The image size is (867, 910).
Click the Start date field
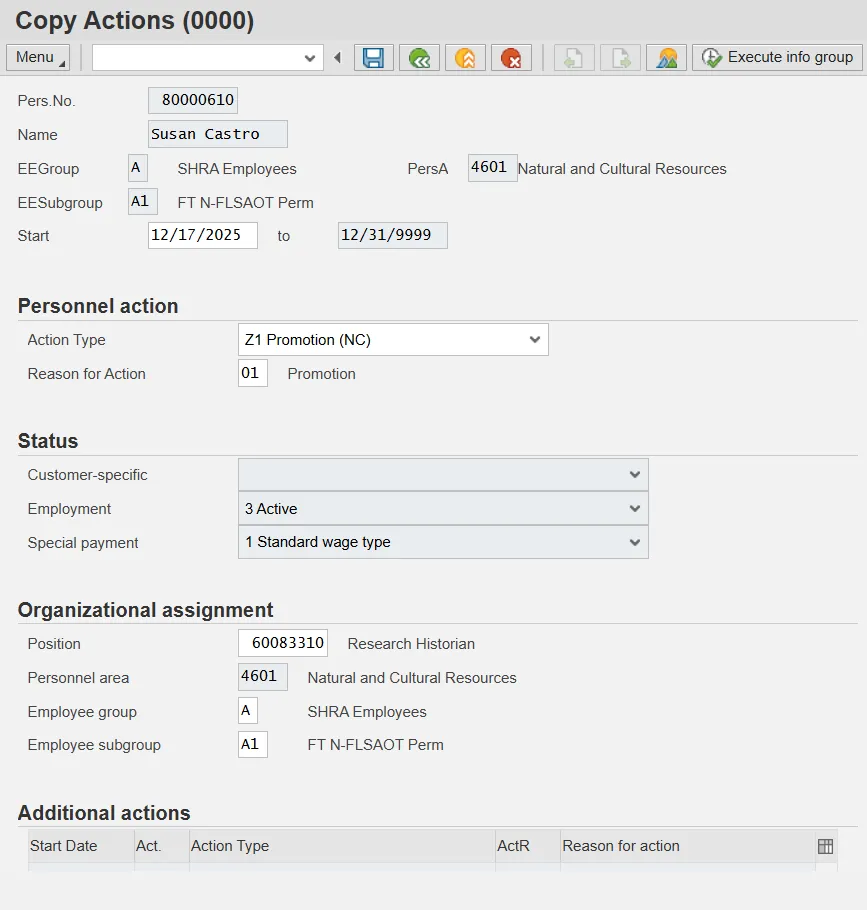tap(202, 236)
